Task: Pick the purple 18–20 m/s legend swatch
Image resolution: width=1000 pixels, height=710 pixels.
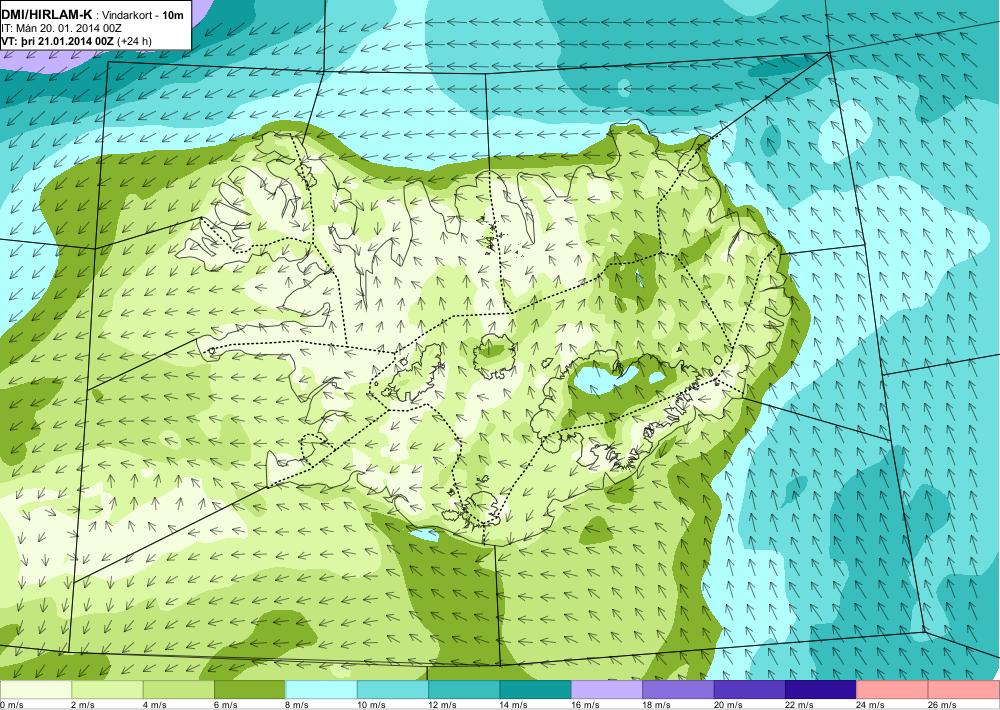Action: (679, 690)
